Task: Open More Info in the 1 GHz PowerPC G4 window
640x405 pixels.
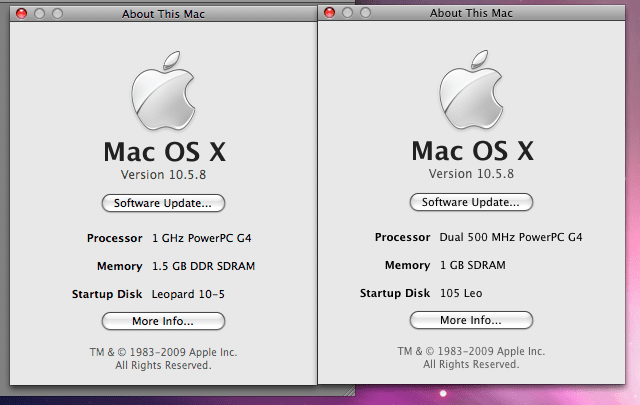Action: coord(163,321)
